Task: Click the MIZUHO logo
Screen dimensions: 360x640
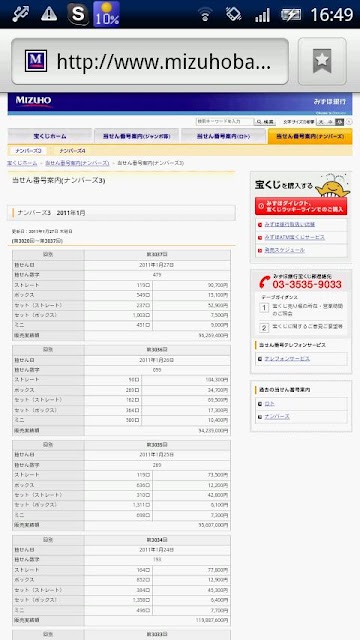Action: point(33,101)
